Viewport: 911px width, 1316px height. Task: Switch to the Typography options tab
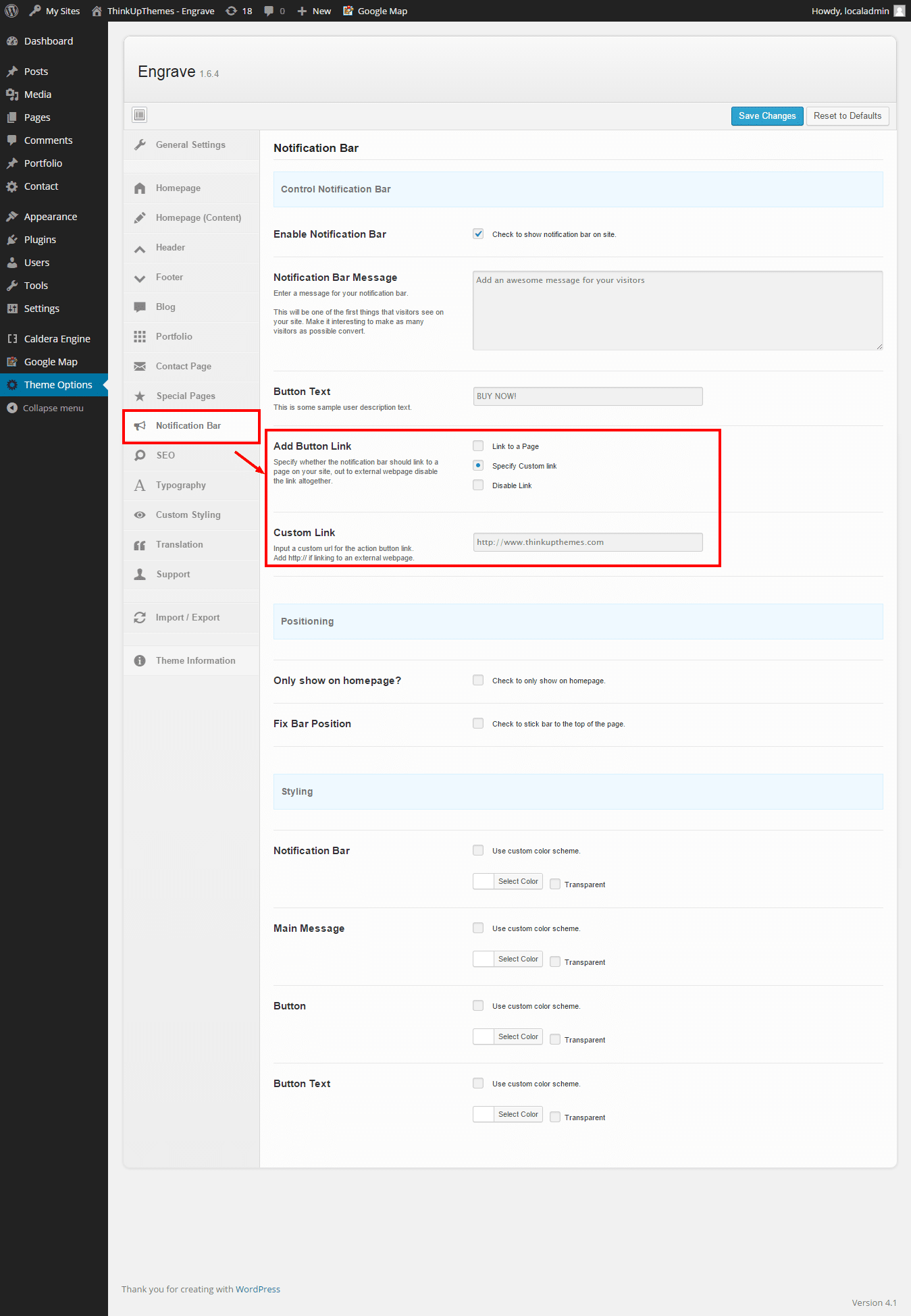click(x=180, y=485)
